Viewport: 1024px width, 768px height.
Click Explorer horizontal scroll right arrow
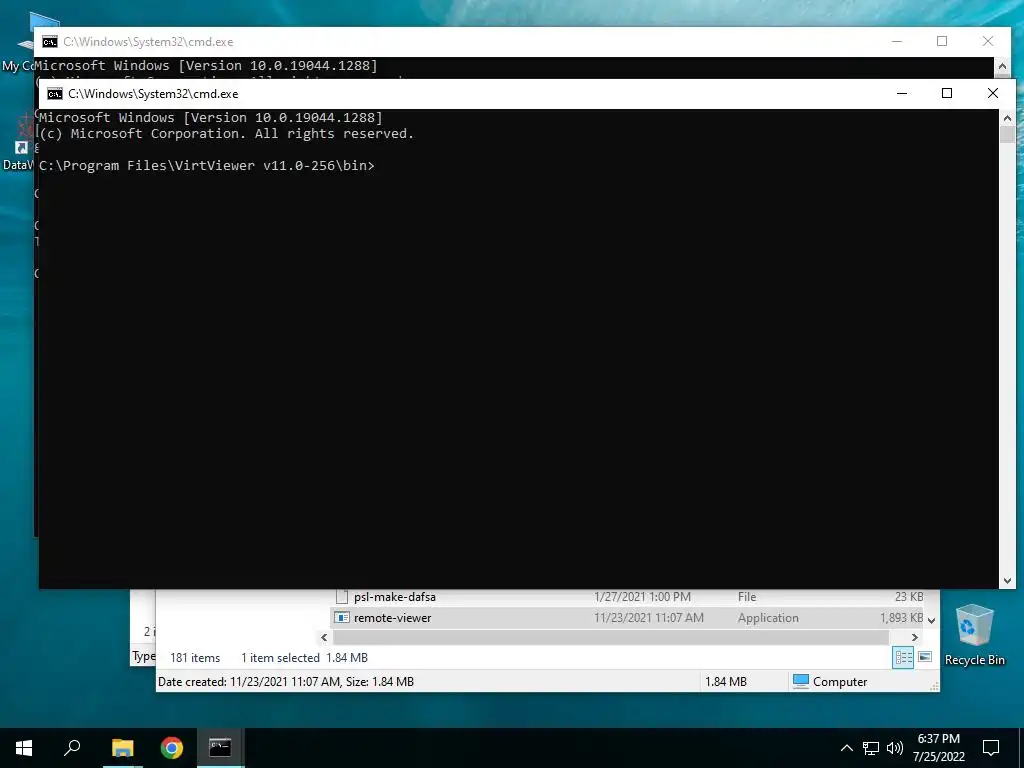914,637
